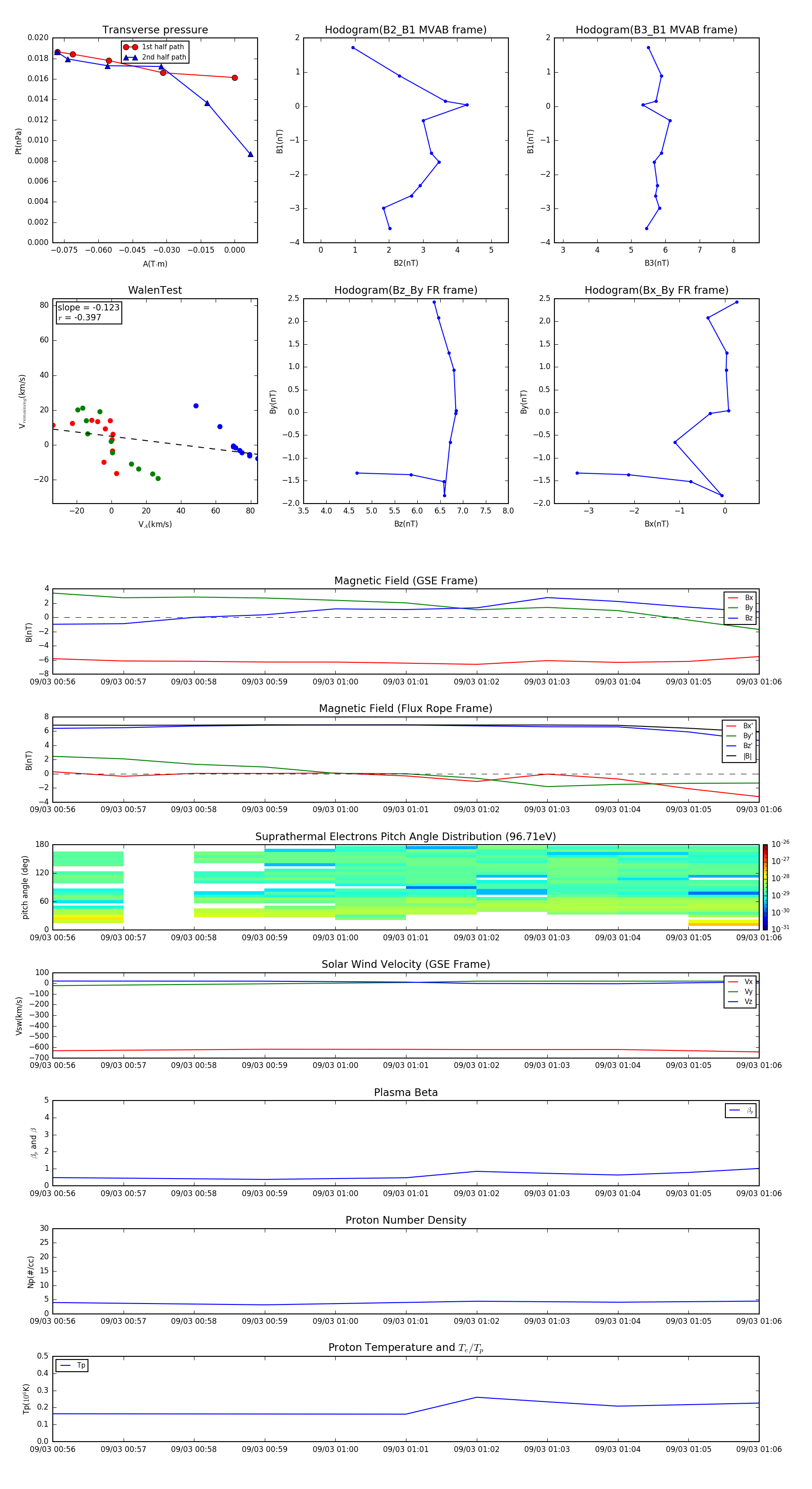Screen dimensions: 812x1489
Task: Click the "Proton Number Density" title
Action: point(406,1220)
